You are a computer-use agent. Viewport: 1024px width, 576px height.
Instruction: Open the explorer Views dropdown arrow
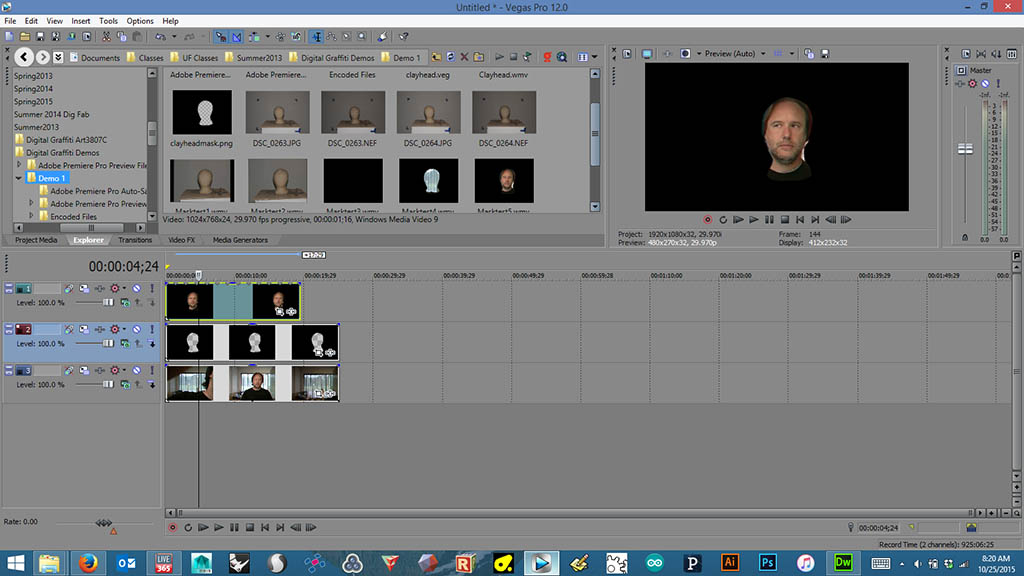click(594, 57)
